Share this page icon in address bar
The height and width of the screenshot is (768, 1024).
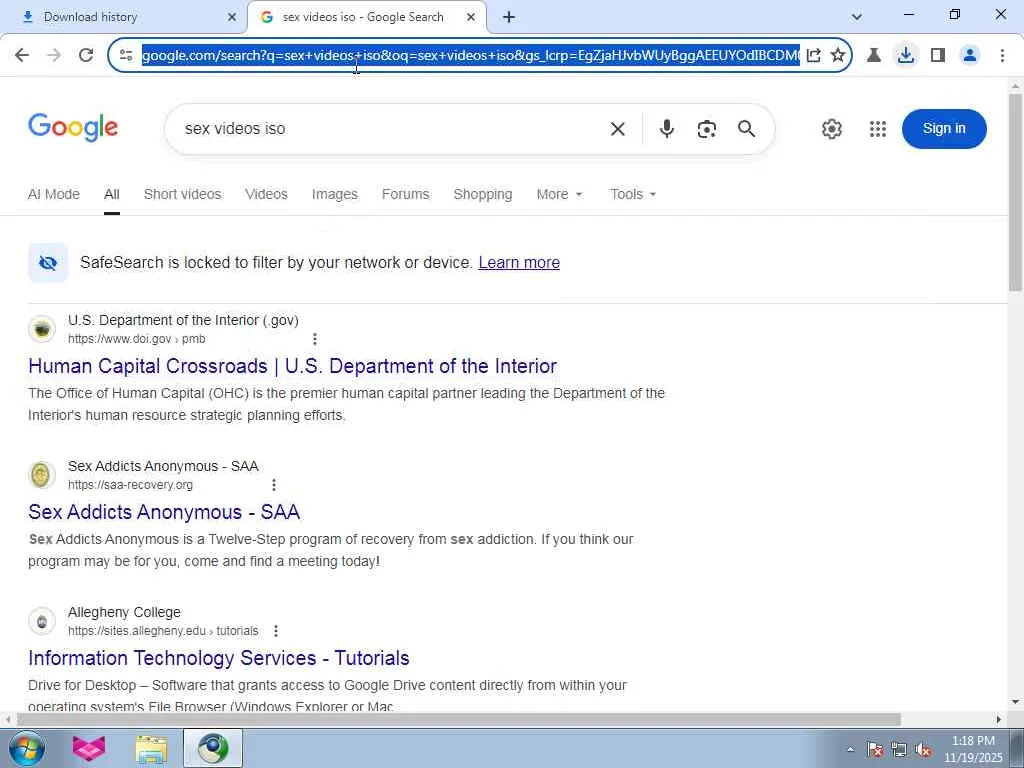pyautogui.click(x=814, y=56)
